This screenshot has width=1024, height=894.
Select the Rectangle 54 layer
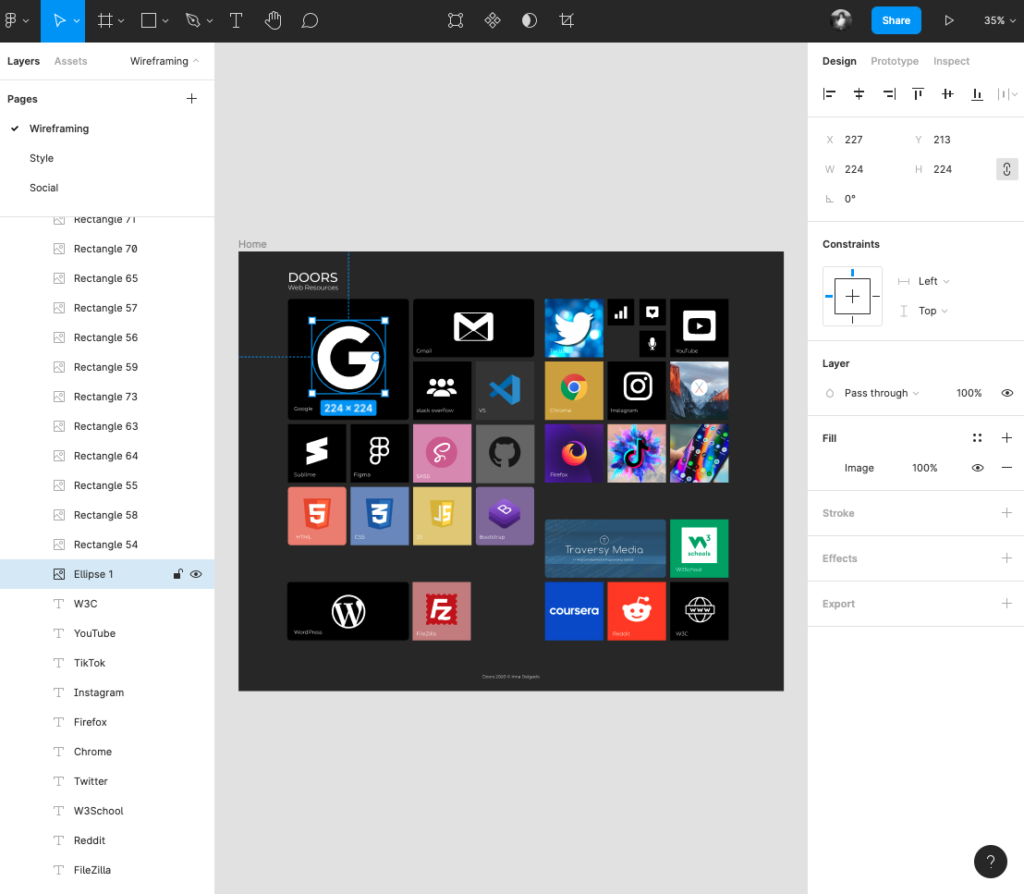click(107, 545)
